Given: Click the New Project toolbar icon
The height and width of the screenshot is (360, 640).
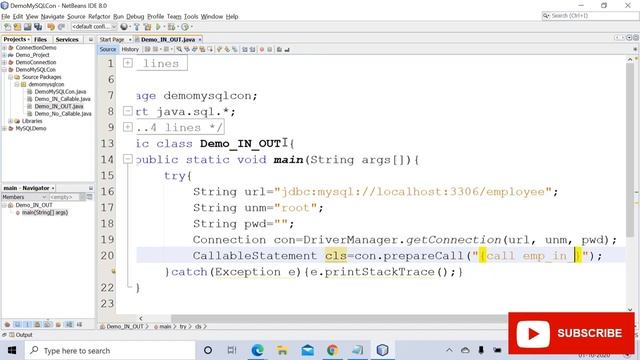Looking at the screenshot, I should click(17, 27).
